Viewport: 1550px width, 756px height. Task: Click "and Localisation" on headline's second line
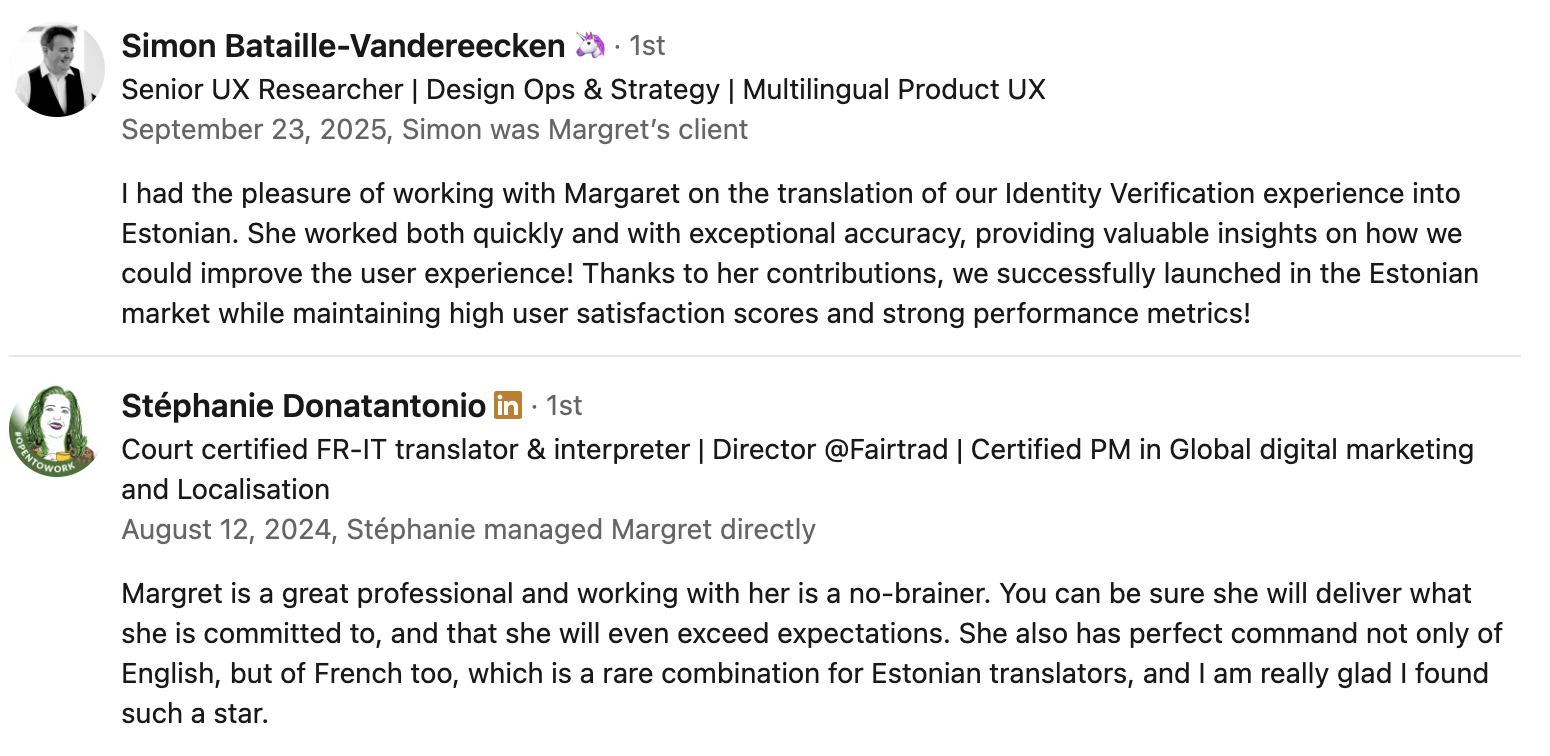click(225, 489)
